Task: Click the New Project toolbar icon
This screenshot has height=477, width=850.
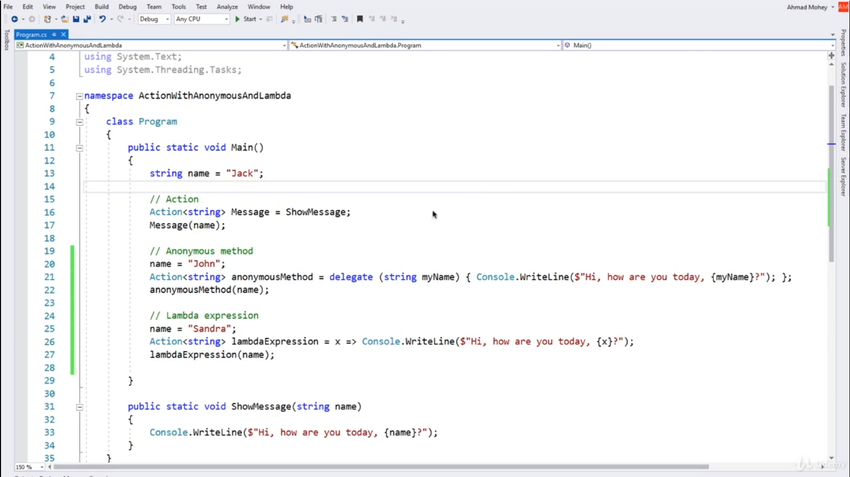Action: [x=48, y=19]
